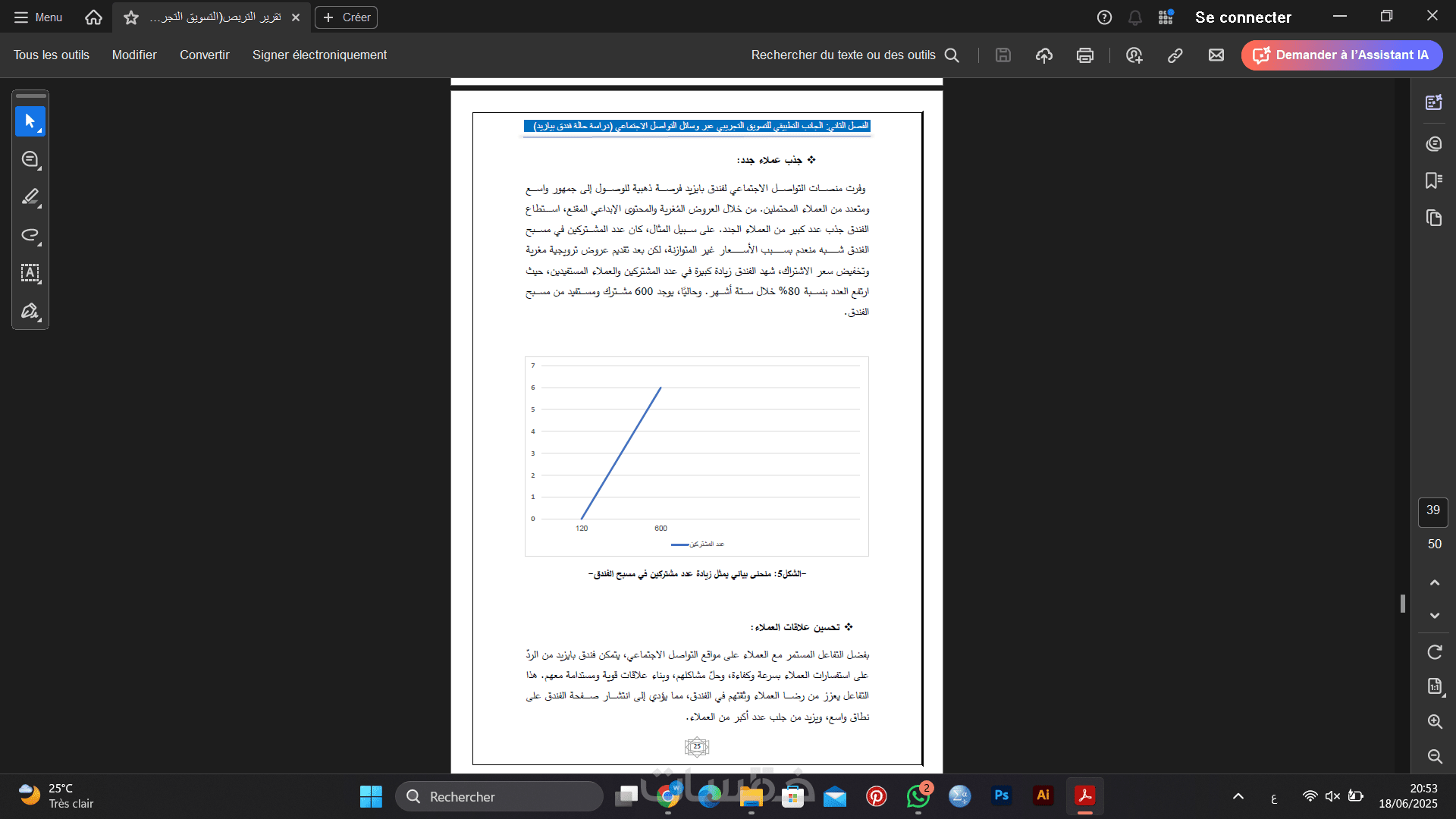Go to previous page chevron

1434,582
